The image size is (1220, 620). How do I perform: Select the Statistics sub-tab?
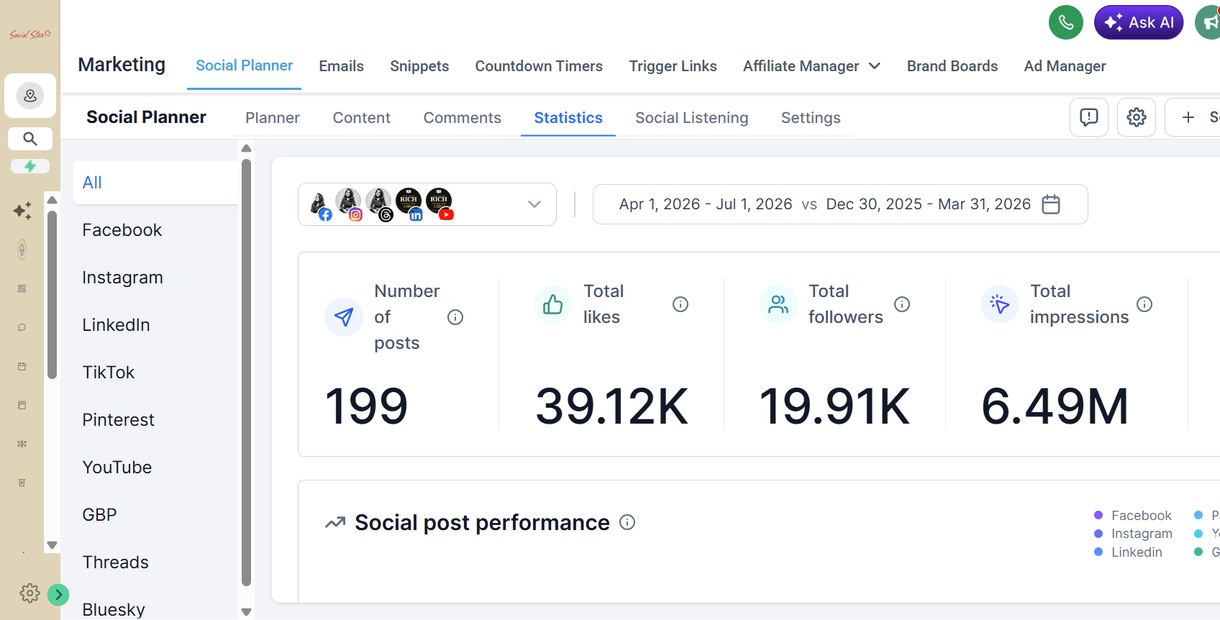(x=568, y=117)
